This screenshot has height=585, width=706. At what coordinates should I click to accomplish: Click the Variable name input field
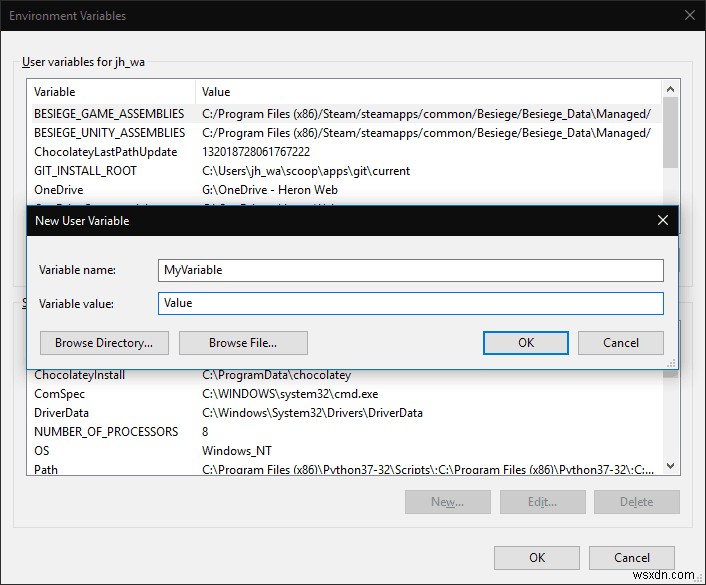click(x=411, y=270)
